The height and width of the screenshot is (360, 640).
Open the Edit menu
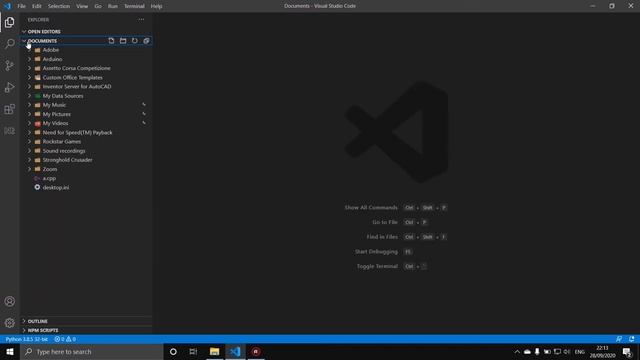[x=37, y=6]
